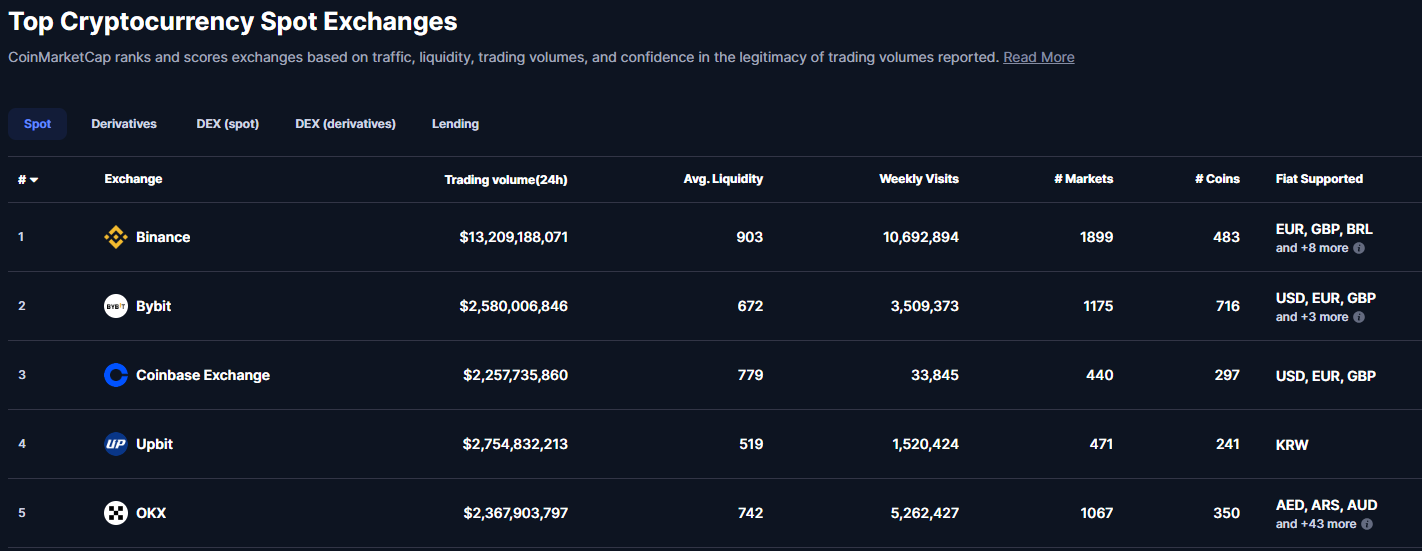Switch to the Derivatives tab

coord(124,124)
